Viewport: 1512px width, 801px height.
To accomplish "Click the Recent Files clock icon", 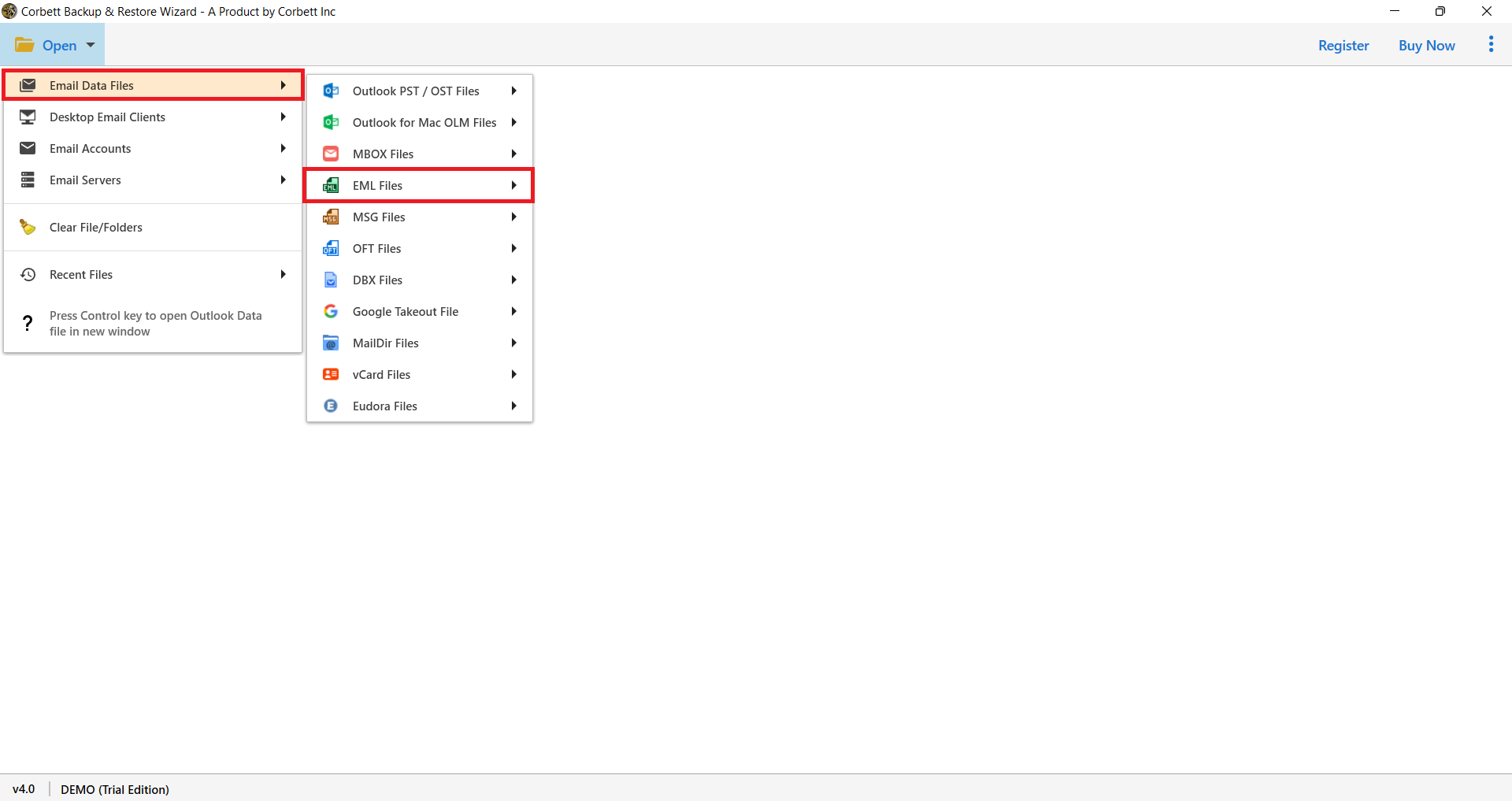I will coord(28,274).
